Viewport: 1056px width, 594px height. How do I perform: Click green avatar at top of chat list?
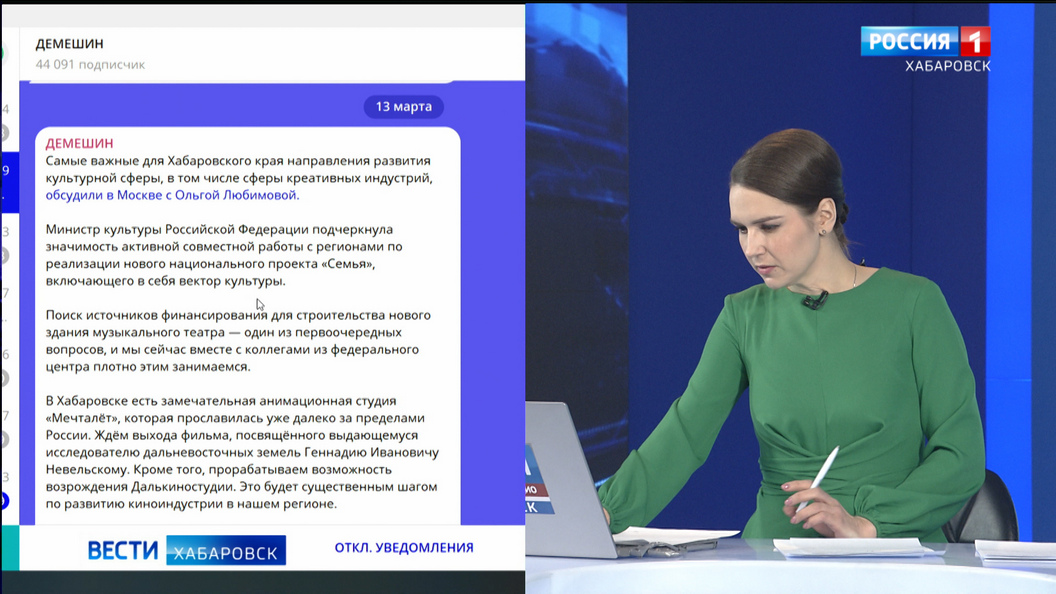click(2, 53)
